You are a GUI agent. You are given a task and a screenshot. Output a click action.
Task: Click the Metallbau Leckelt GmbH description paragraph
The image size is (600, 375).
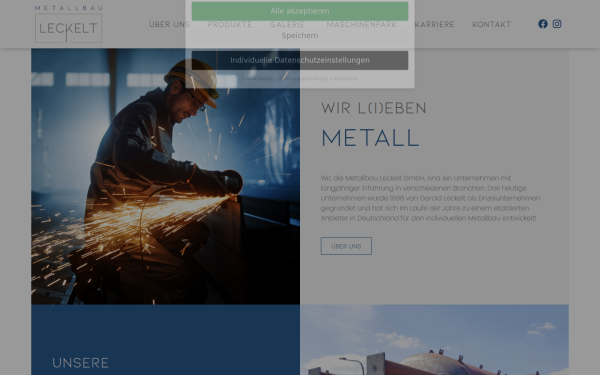coord(430,198)
